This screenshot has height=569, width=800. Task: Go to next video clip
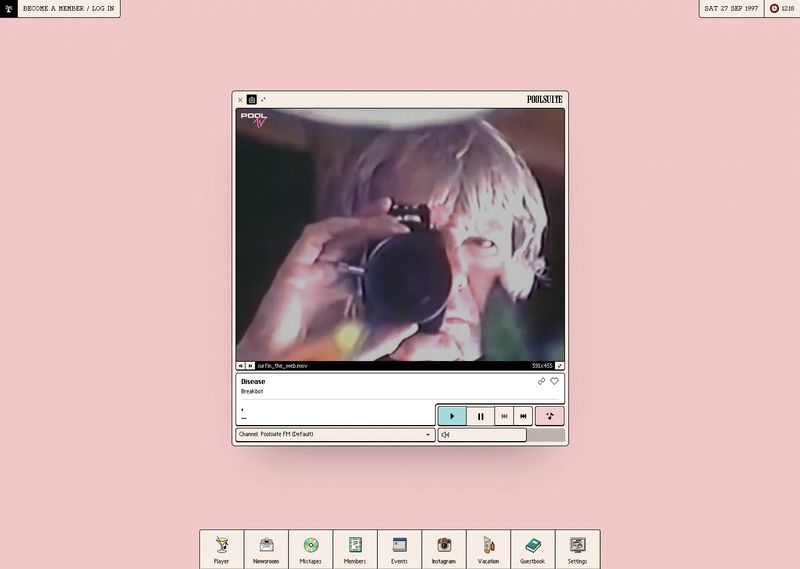(x=250, y=366)
